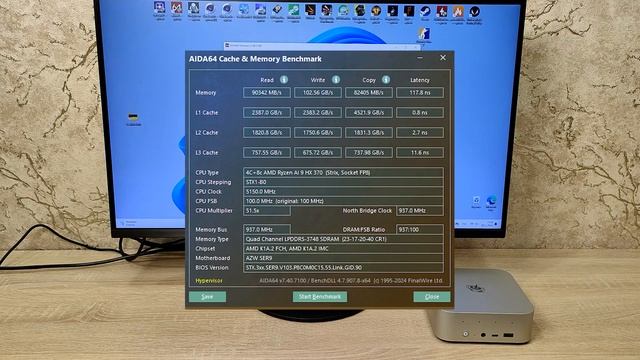
Task: Open the Copy benchmark info icon
Action: tap(386, 80)
